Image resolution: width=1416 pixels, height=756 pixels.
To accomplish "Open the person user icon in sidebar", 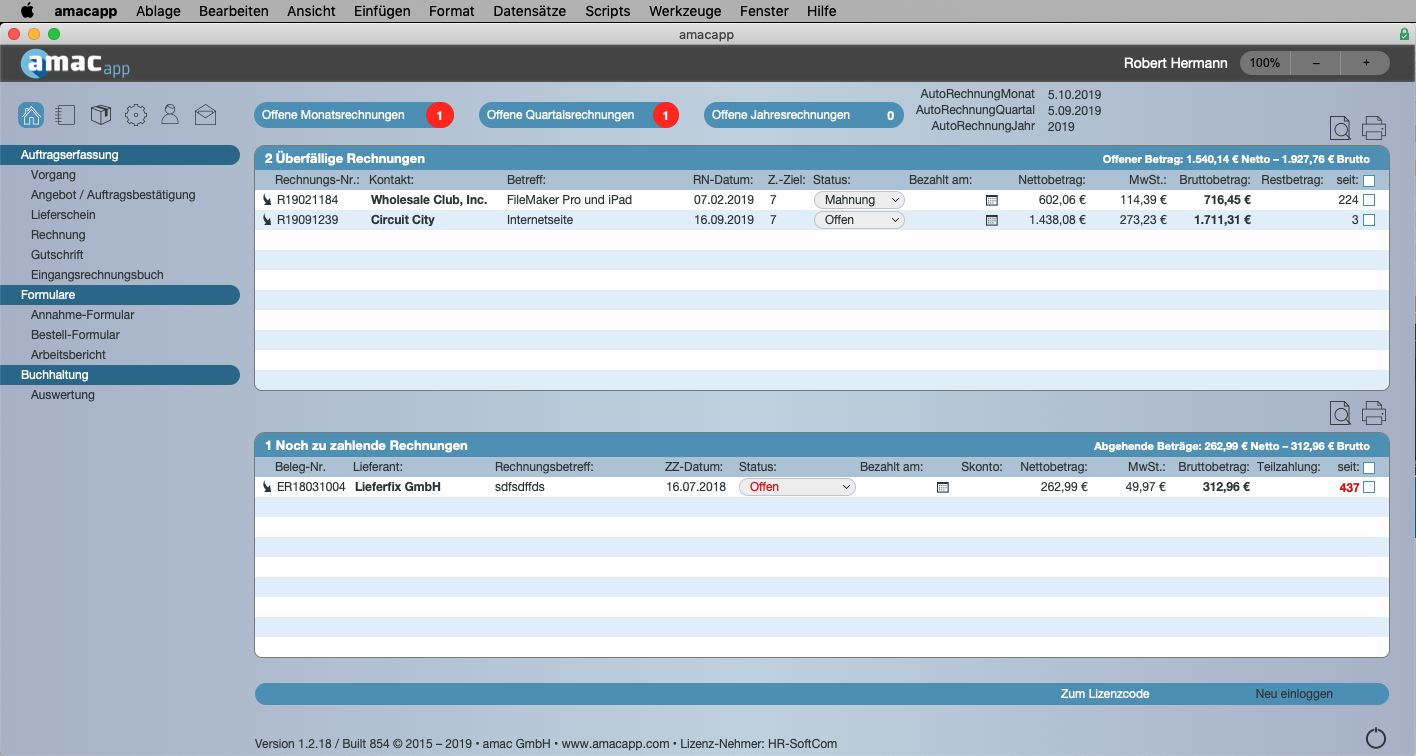I will click(x=170, y=114).
